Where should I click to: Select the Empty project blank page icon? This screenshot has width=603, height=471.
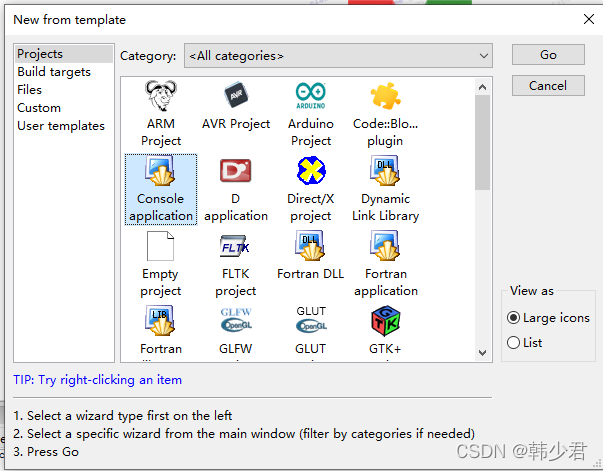160,246
